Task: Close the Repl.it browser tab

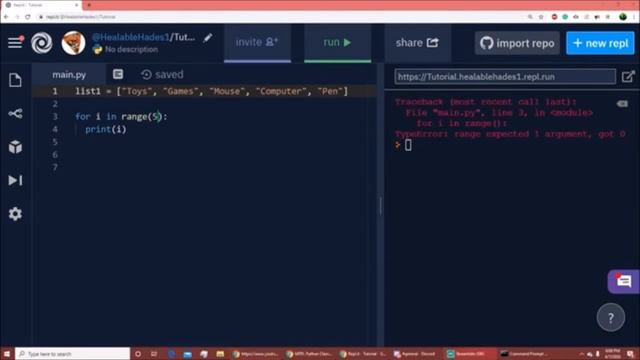Action: click(76, 5)
